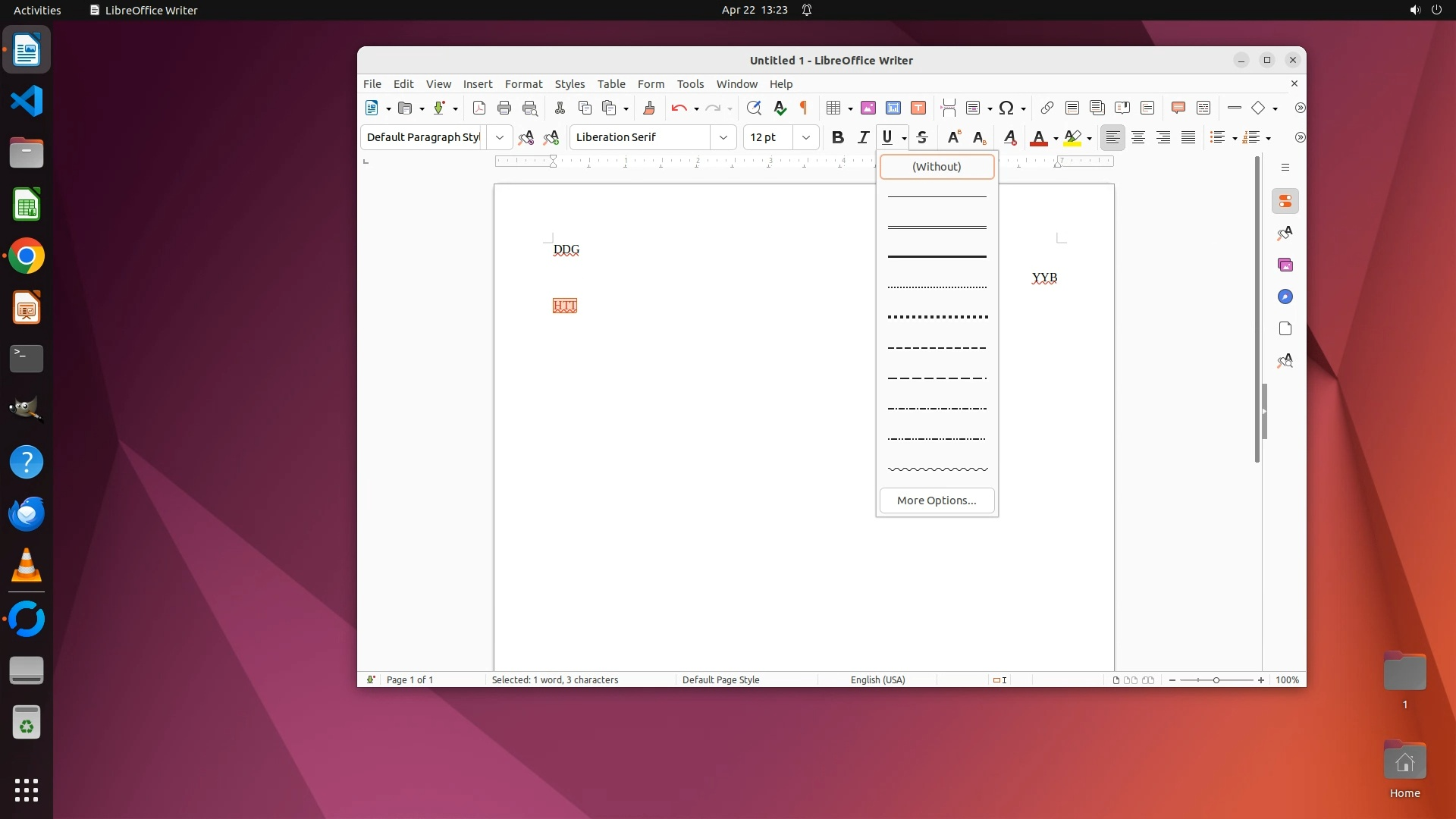The height and width of the screenshot is (819, 1456).
Task: Choose the wavy underline style
Action: [x=937, y=469]
